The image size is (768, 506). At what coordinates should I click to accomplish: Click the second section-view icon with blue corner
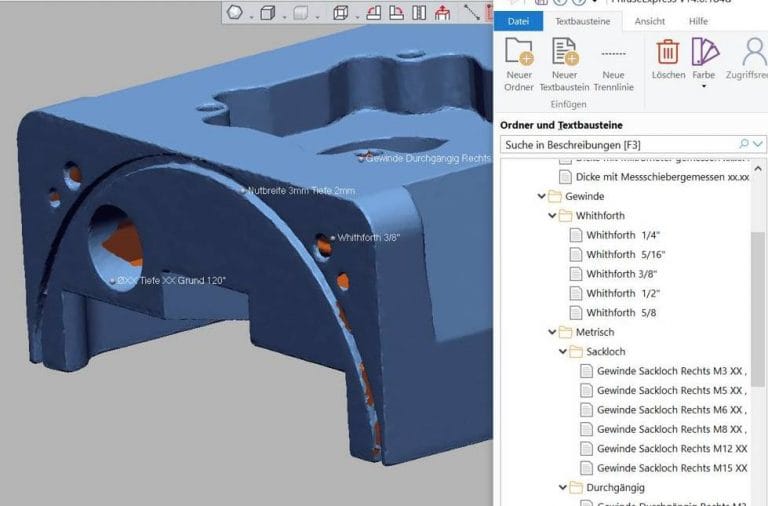click(396, 12)
